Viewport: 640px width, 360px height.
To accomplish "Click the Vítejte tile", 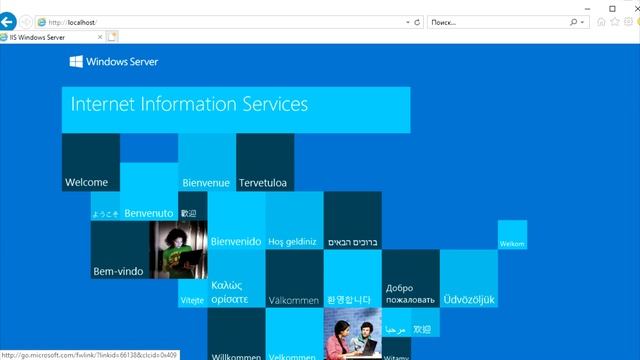I will [193, 293].
